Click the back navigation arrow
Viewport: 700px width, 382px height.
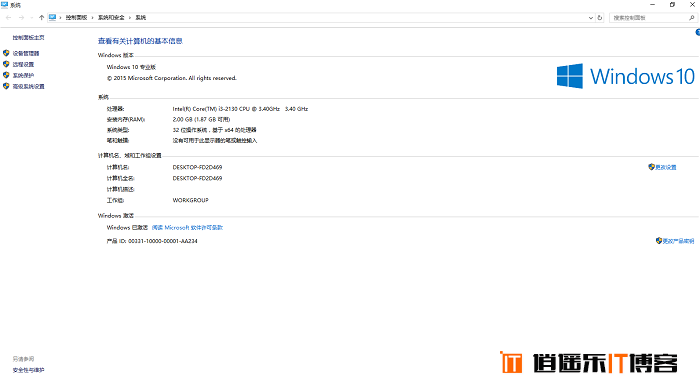[8, 17]
